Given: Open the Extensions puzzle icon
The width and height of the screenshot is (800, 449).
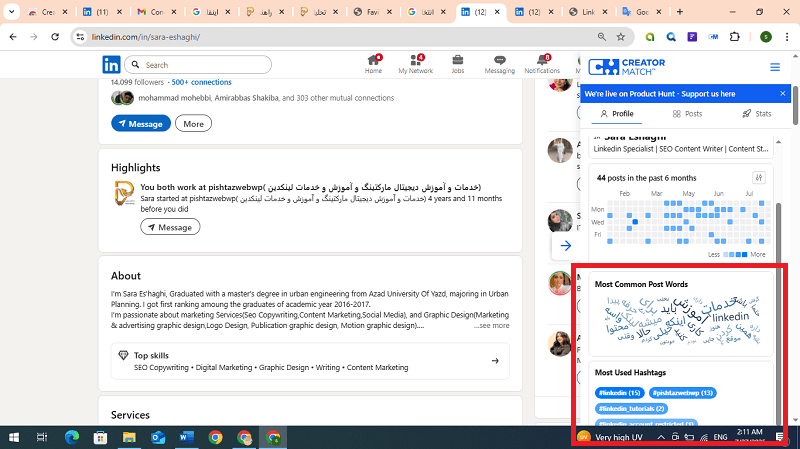Looking at the screenshot, I should [735, 37].
